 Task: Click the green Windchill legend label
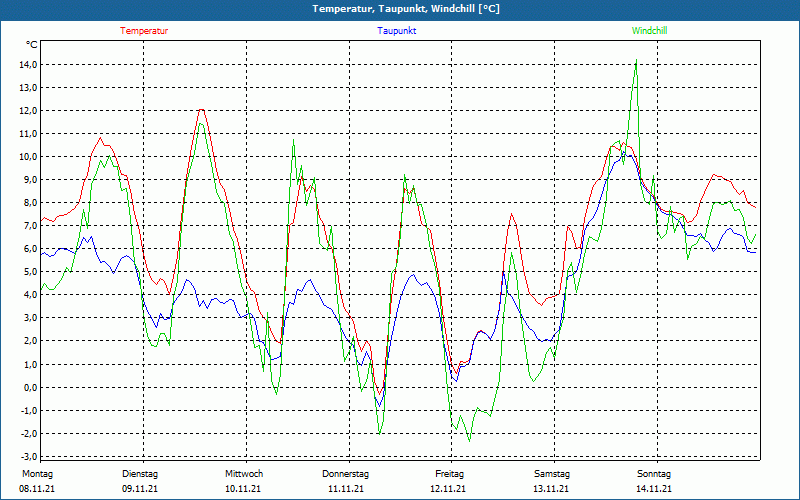tap(649, 31)
